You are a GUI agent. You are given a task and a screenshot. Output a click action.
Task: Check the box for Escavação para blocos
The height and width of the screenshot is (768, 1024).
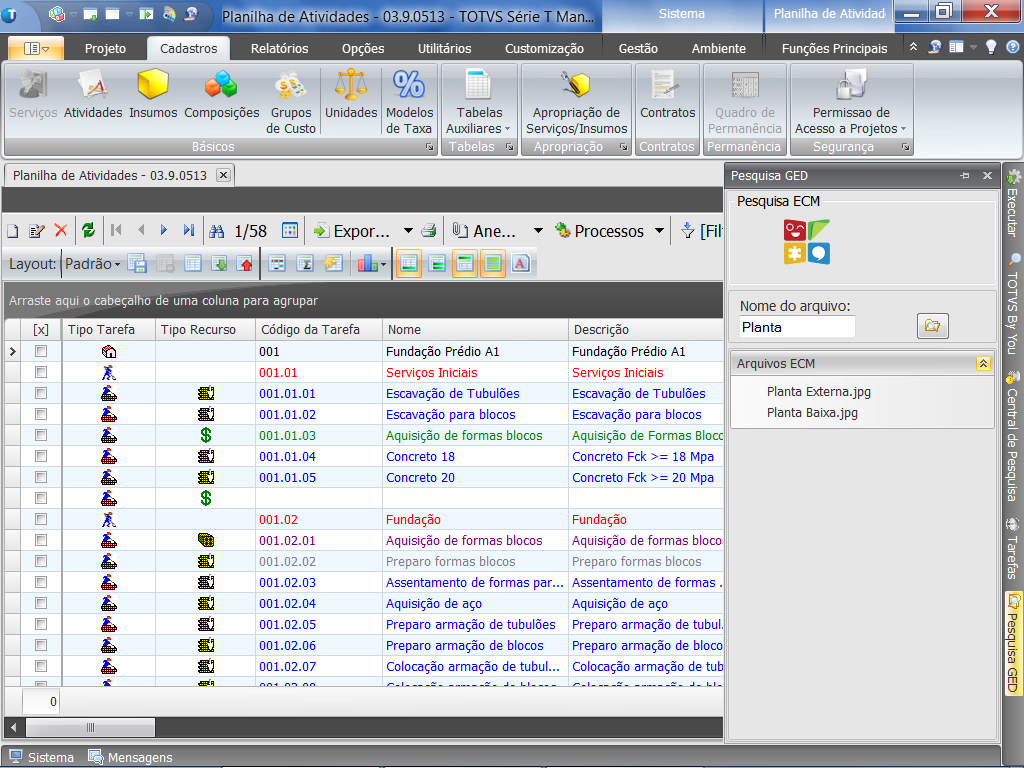40,414
